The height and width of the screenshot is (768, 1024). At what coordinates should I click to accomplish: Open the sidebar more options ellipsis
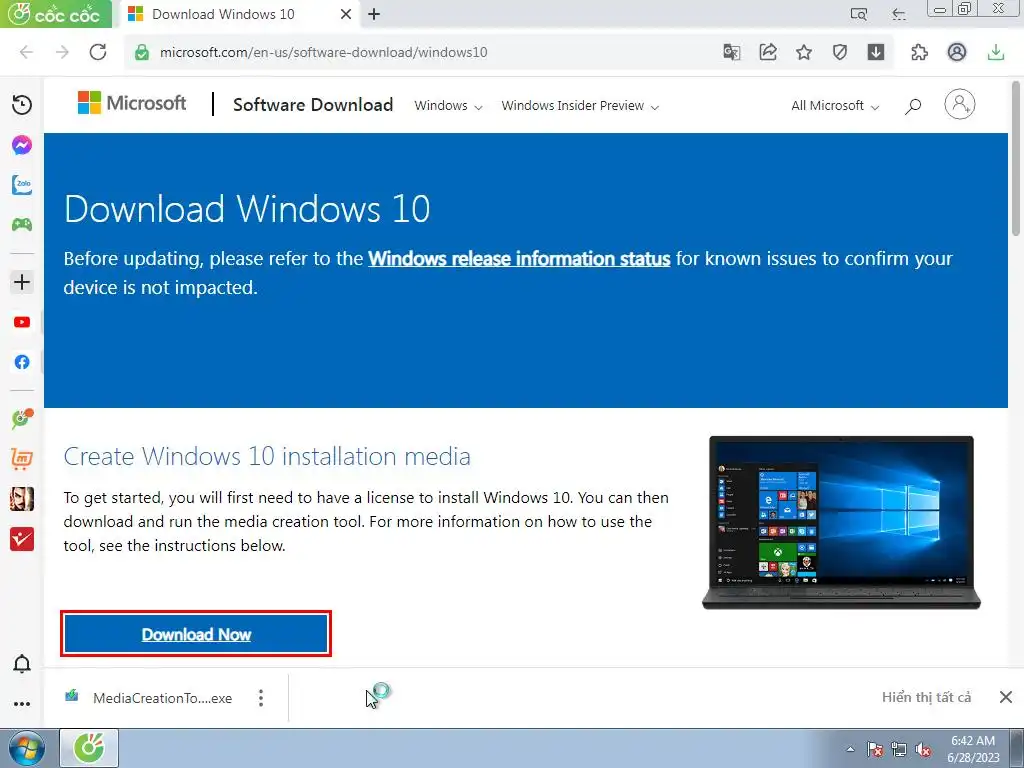[x=22, y=704]
